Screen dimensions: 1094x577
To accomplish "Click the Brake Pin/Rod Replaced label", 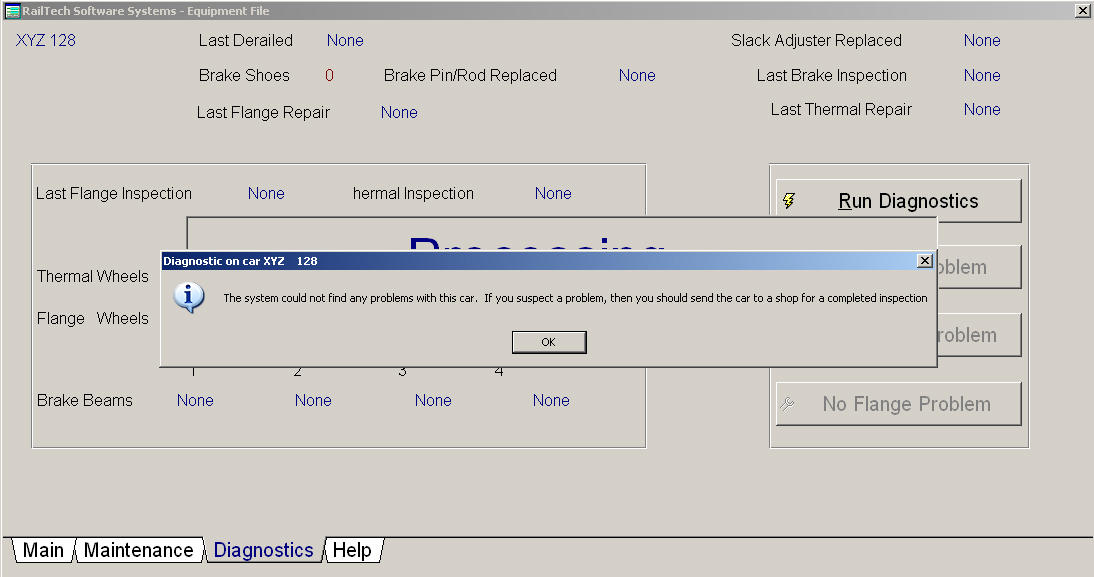I will coord(470,75).
